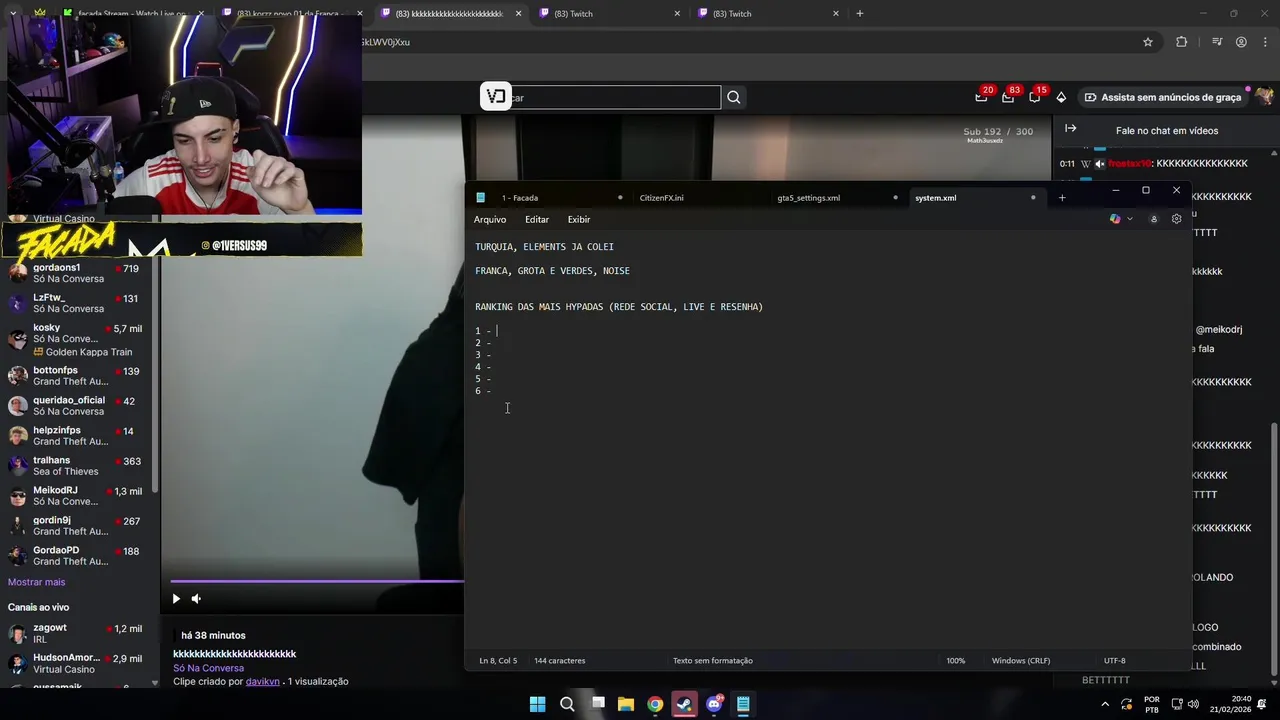Click the Twitch chat scrollbar
Viewport: 1280px width, 720px height.
click(x=1273, y=548)
